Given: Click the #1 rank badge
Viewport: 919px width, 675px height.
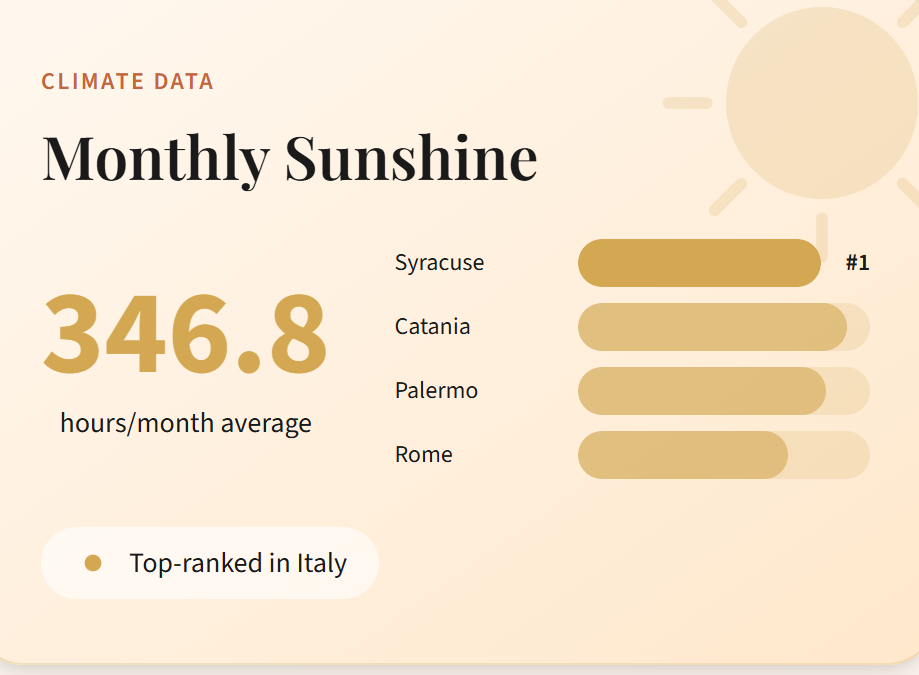Looking at the screenshot, I should (x=857, y=263).
